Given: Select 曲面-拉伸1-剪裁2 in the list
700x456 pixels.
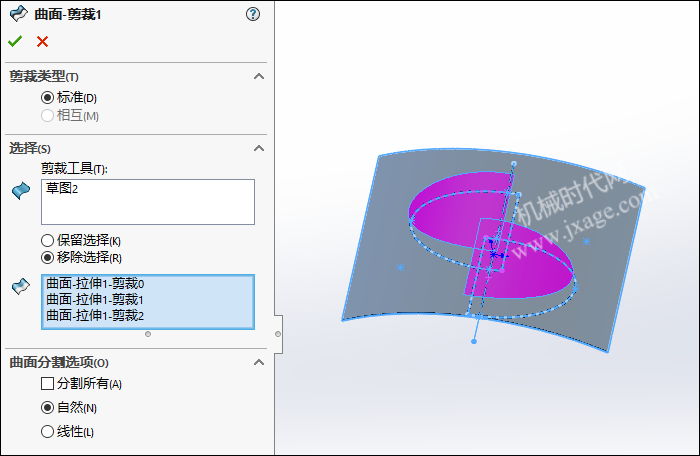Looking at the screenshot, I should click(95, 316).
